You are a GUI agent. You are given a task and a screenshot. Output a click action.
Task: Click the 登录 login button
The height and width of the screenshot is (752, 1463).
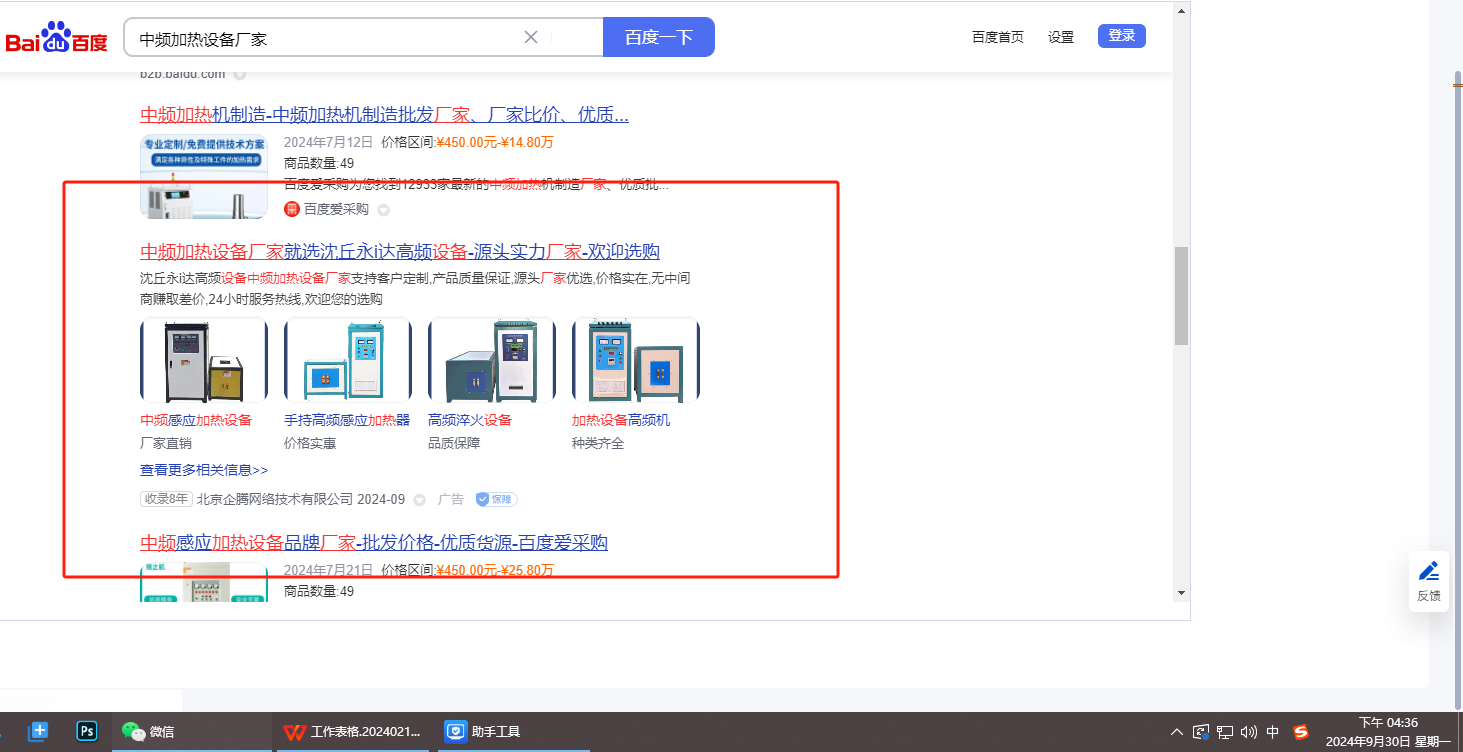tap(1122, 36)
